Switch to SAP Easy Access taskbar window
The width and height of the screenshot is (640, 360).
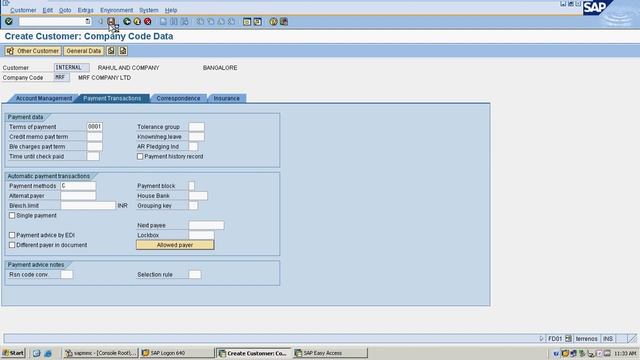(330, 353)
